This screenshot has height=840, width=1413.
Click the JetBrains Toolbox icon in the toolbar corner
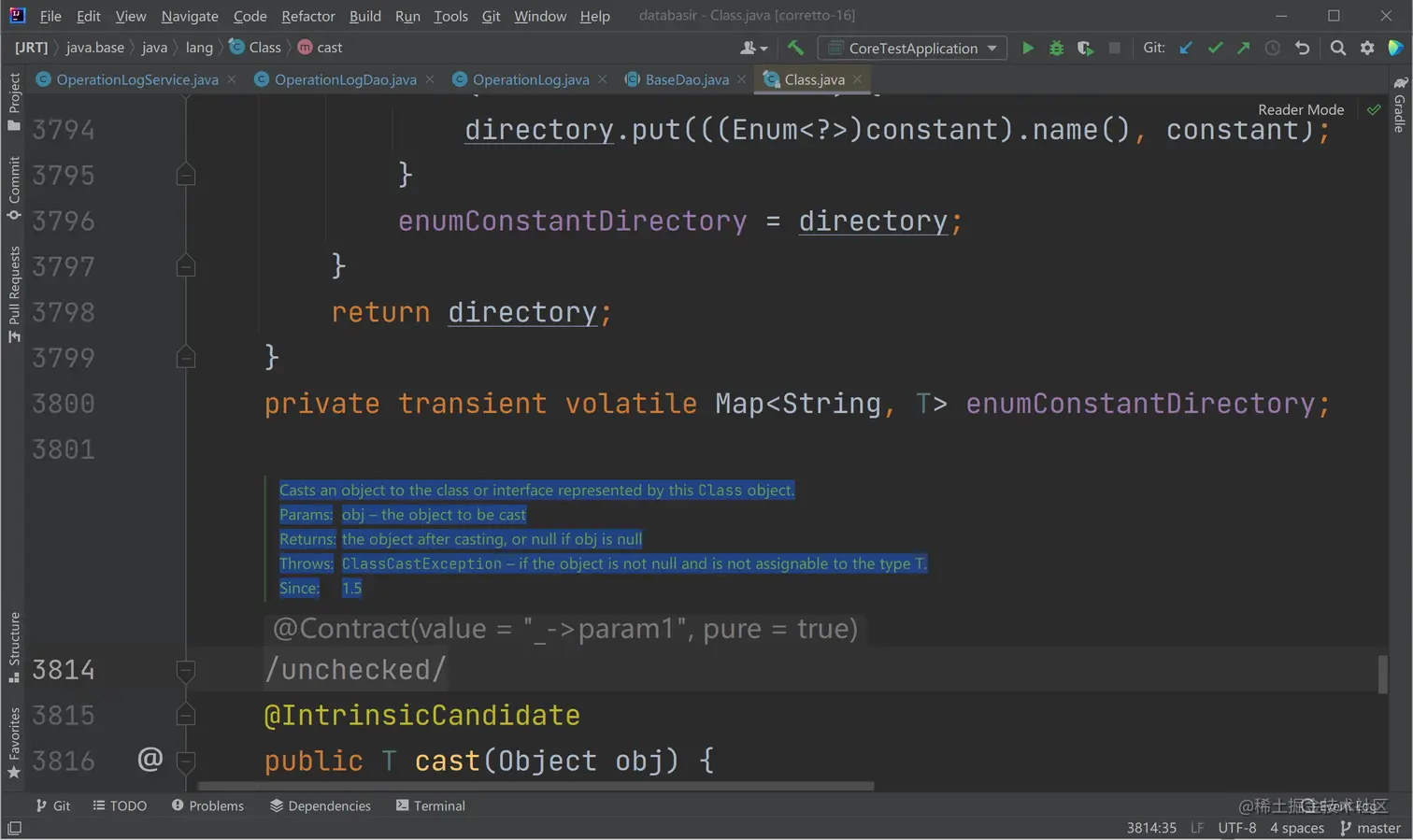[1395, 48]
